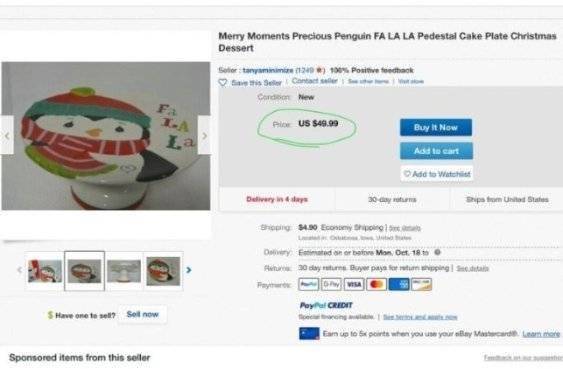
Task: Select the Google Pay payment icon
Action: pos(331,284)
